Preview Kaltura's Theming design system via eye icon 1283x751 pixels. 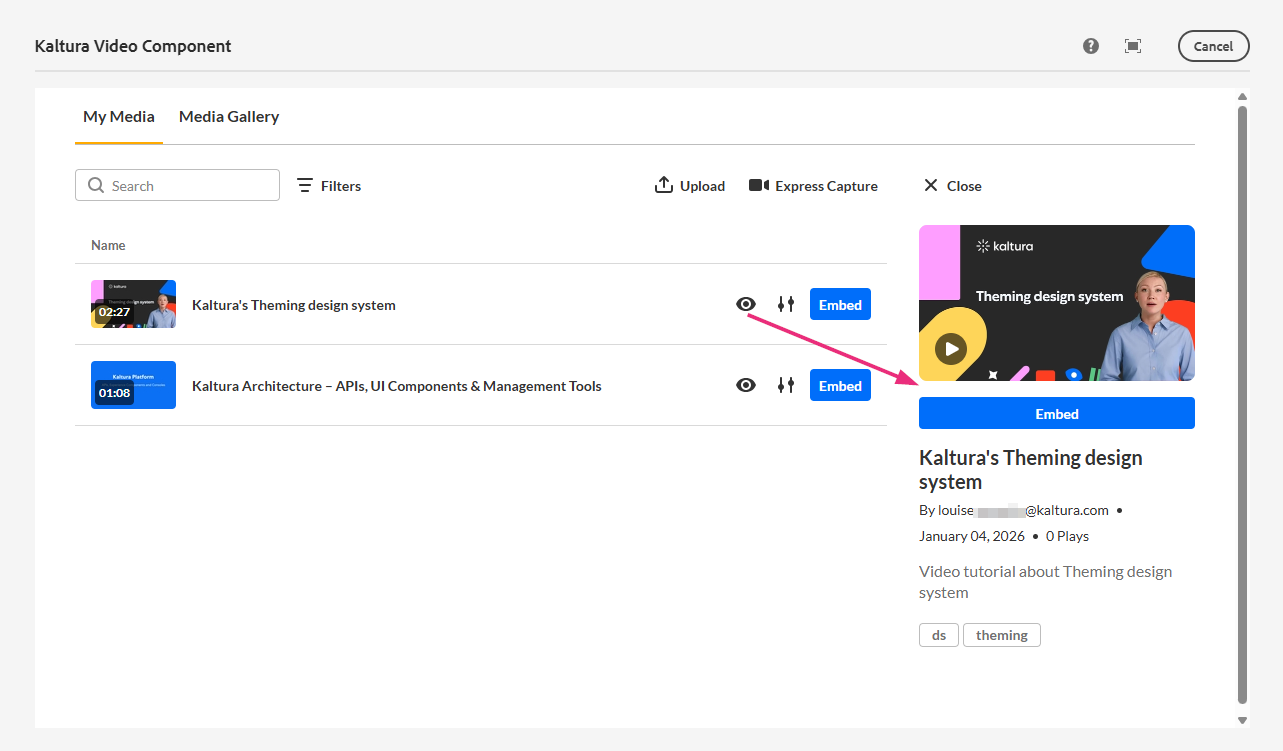click(746, 304)
